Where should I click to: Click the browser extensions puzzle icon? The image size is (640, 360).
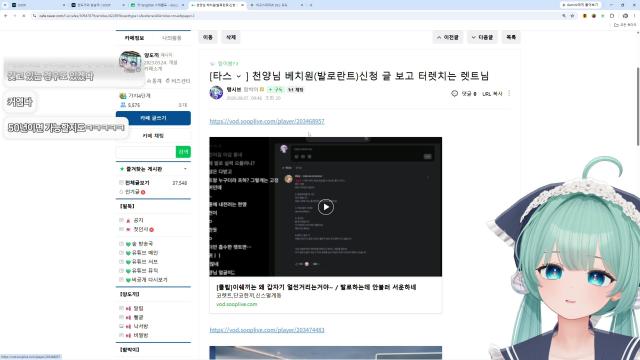[611, 16]
